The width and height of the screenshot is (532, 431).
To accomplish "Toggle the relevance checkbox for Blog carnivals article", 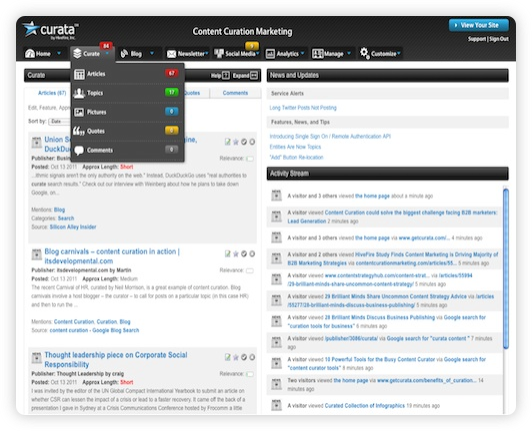I will click(250, 270).
